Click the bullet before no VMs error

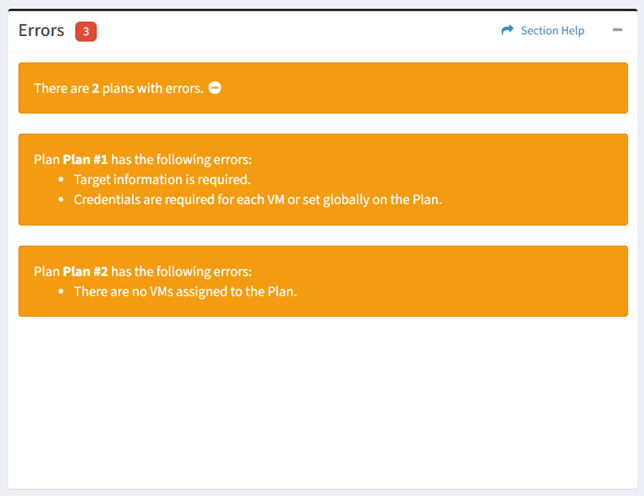tap(61, 291)
